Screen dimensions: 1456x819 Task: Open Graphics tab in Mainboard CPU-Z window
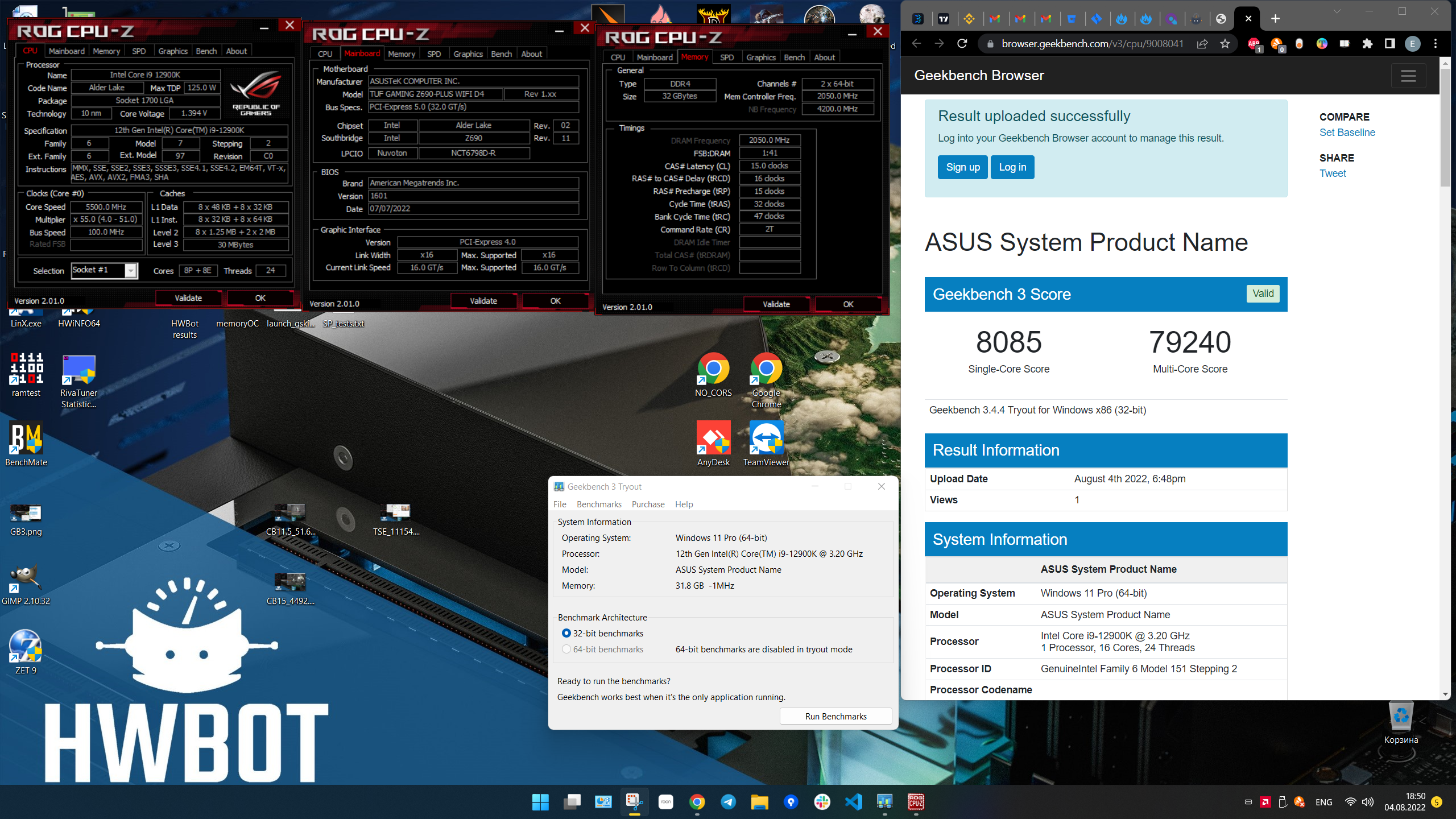(x=468, y=53)
